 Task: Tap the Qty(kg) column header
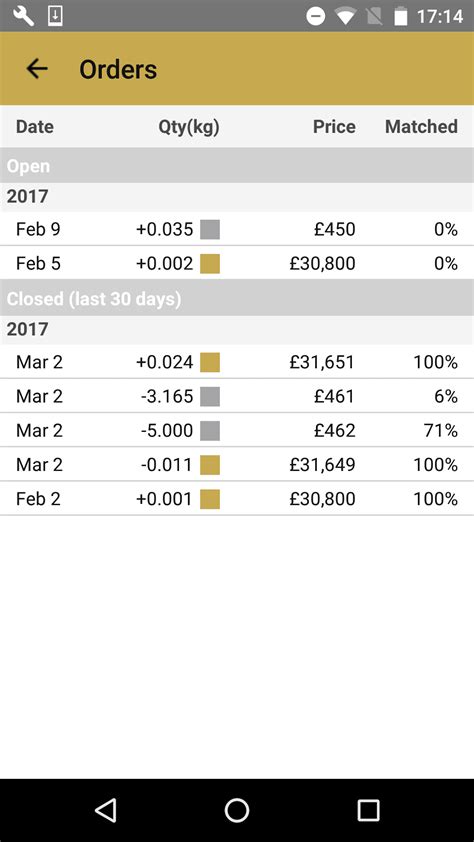pyautogui.click(x=189, y=127)
